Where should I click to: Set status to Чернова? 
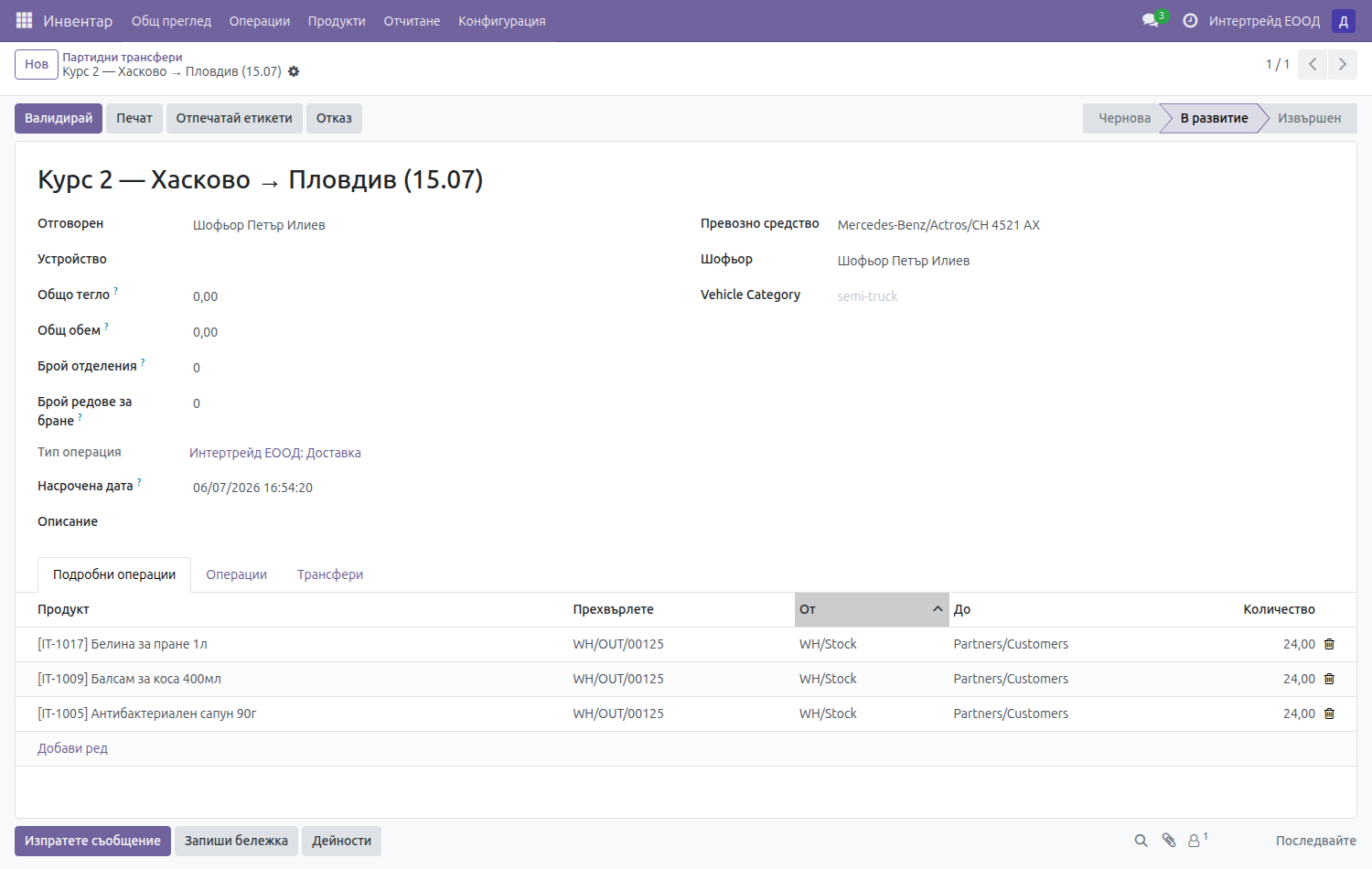(1122, 118)
